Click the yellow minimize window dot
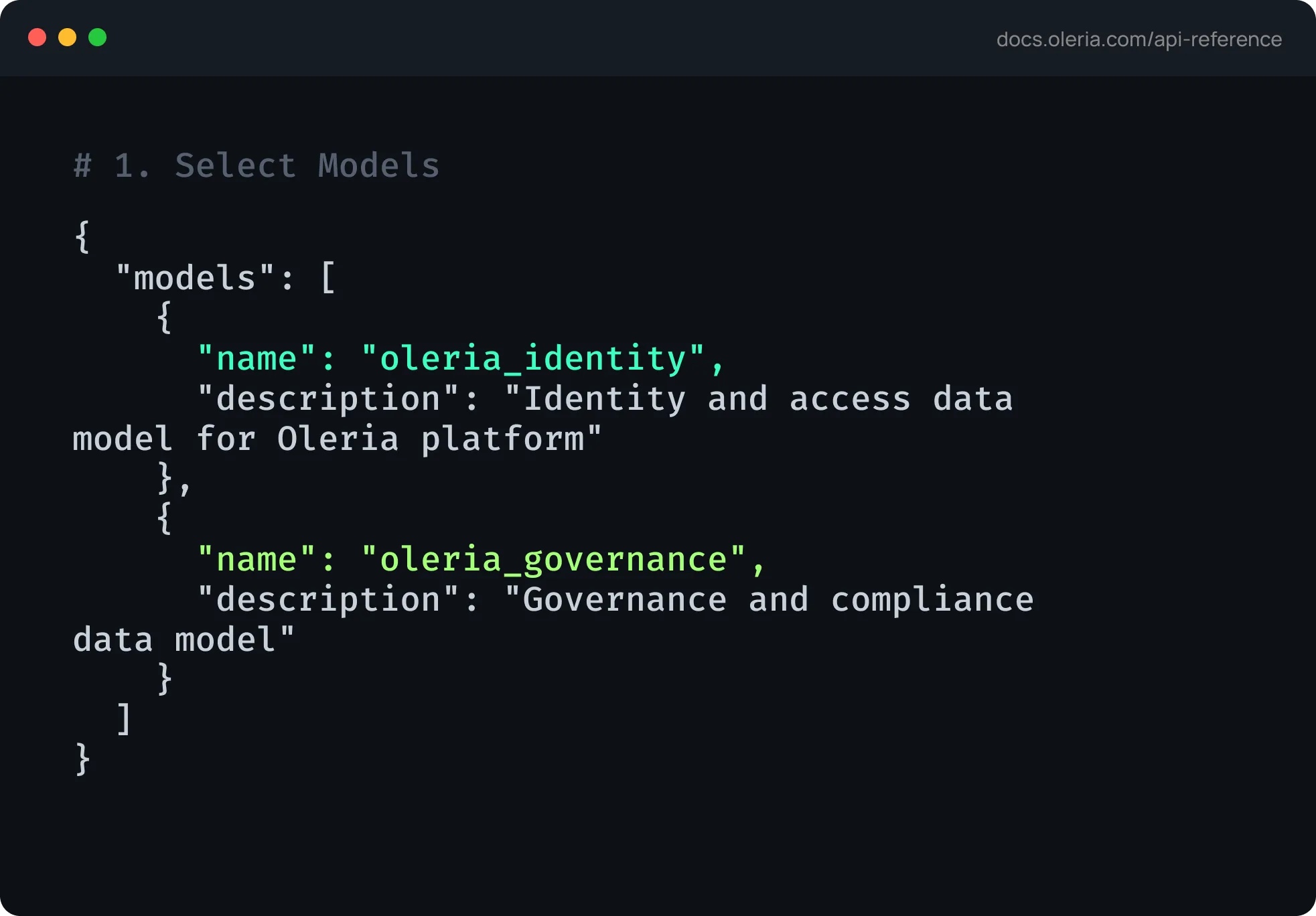 67,37
